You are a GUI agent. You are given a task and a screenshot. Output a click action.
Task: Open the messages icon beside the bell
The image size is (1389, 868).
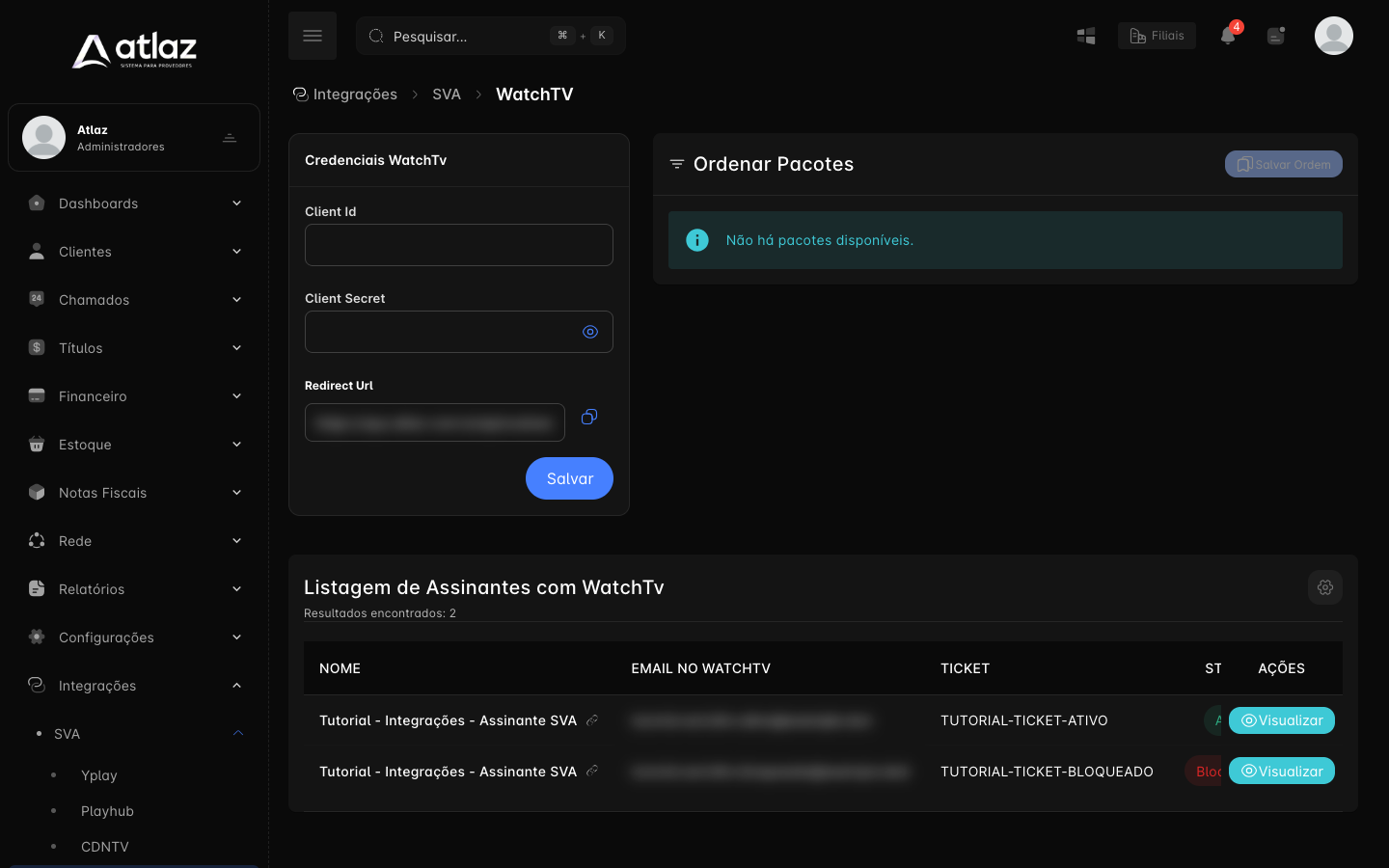[1276, 36]
